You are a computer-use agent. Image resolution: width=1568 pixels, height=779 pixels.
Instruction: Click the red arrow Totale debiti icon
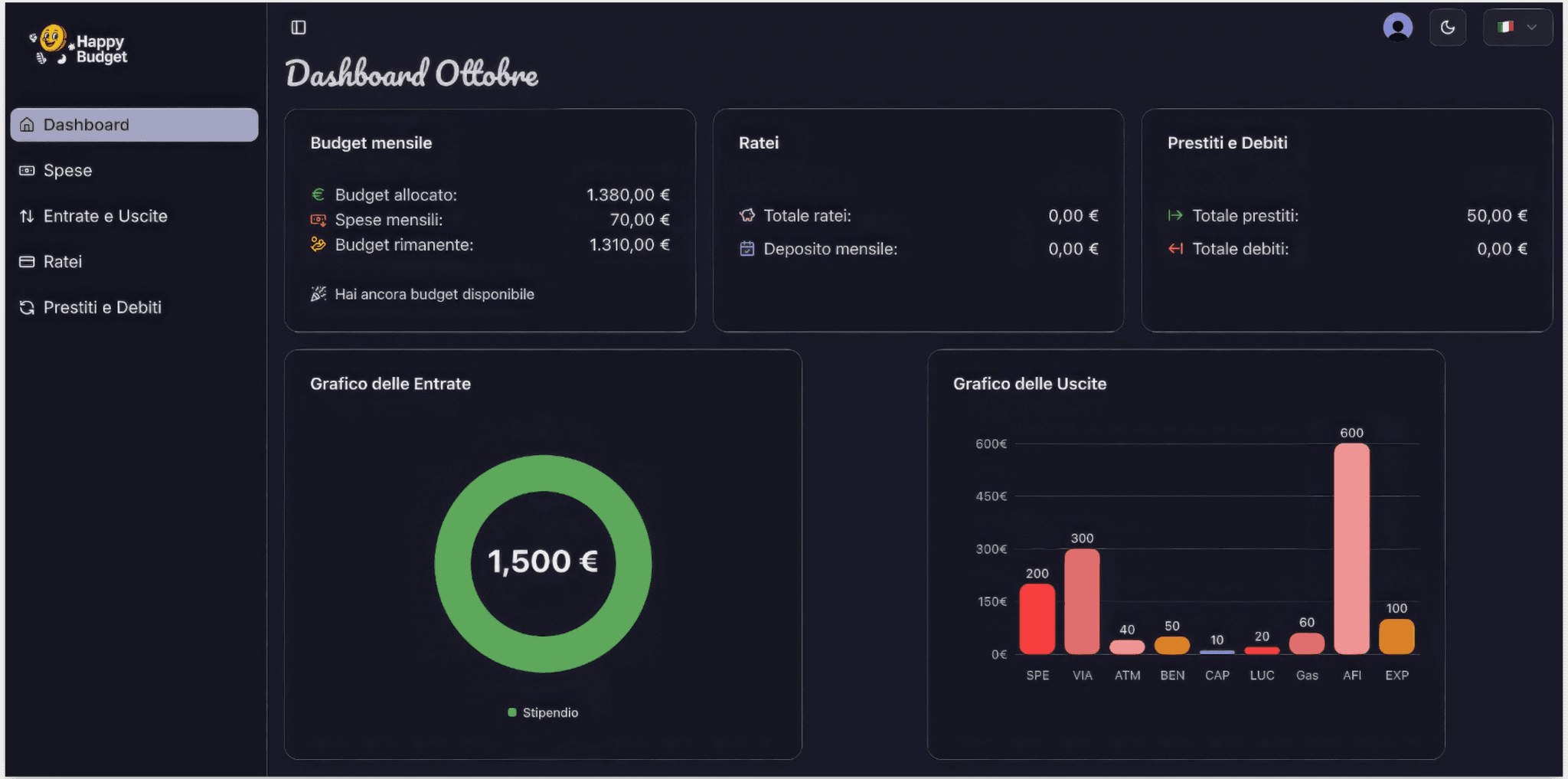click(1175, 249)
